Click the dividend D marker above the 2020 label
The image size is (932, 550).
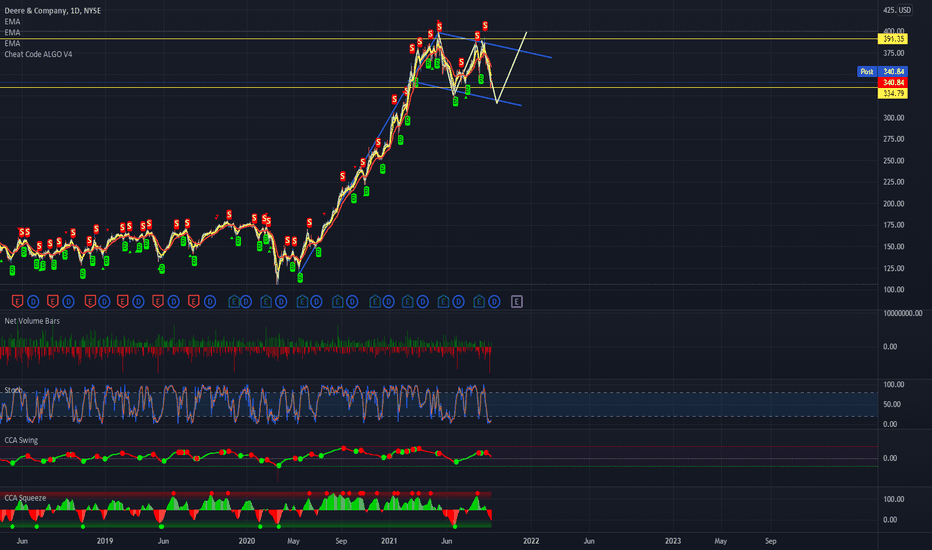(x=245, y=302)
